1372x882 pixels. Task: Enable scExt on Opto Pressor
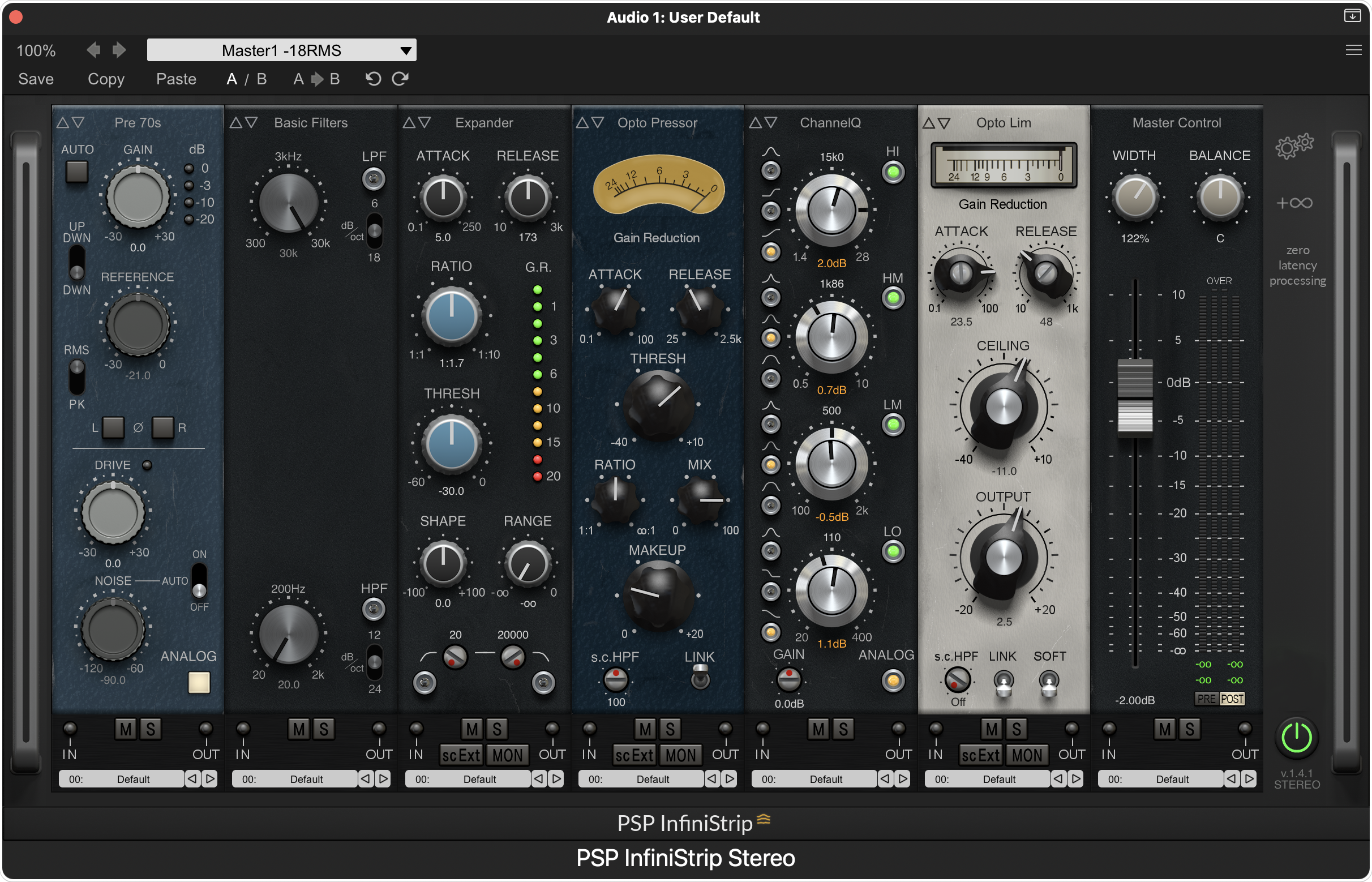point(634,755)
